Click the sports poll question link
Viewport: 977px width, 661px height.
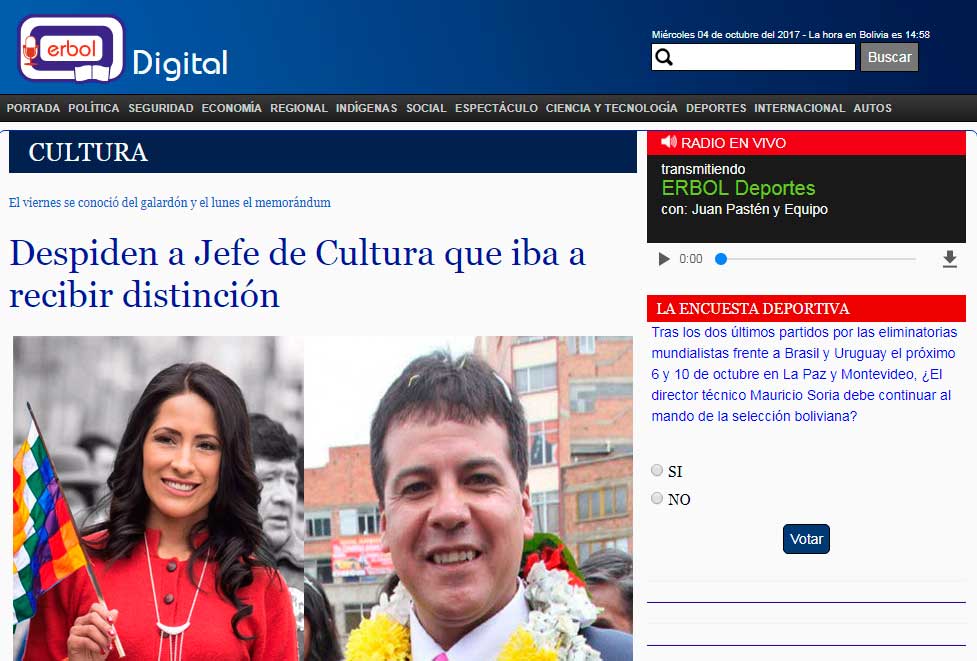[x=805, y=374]
